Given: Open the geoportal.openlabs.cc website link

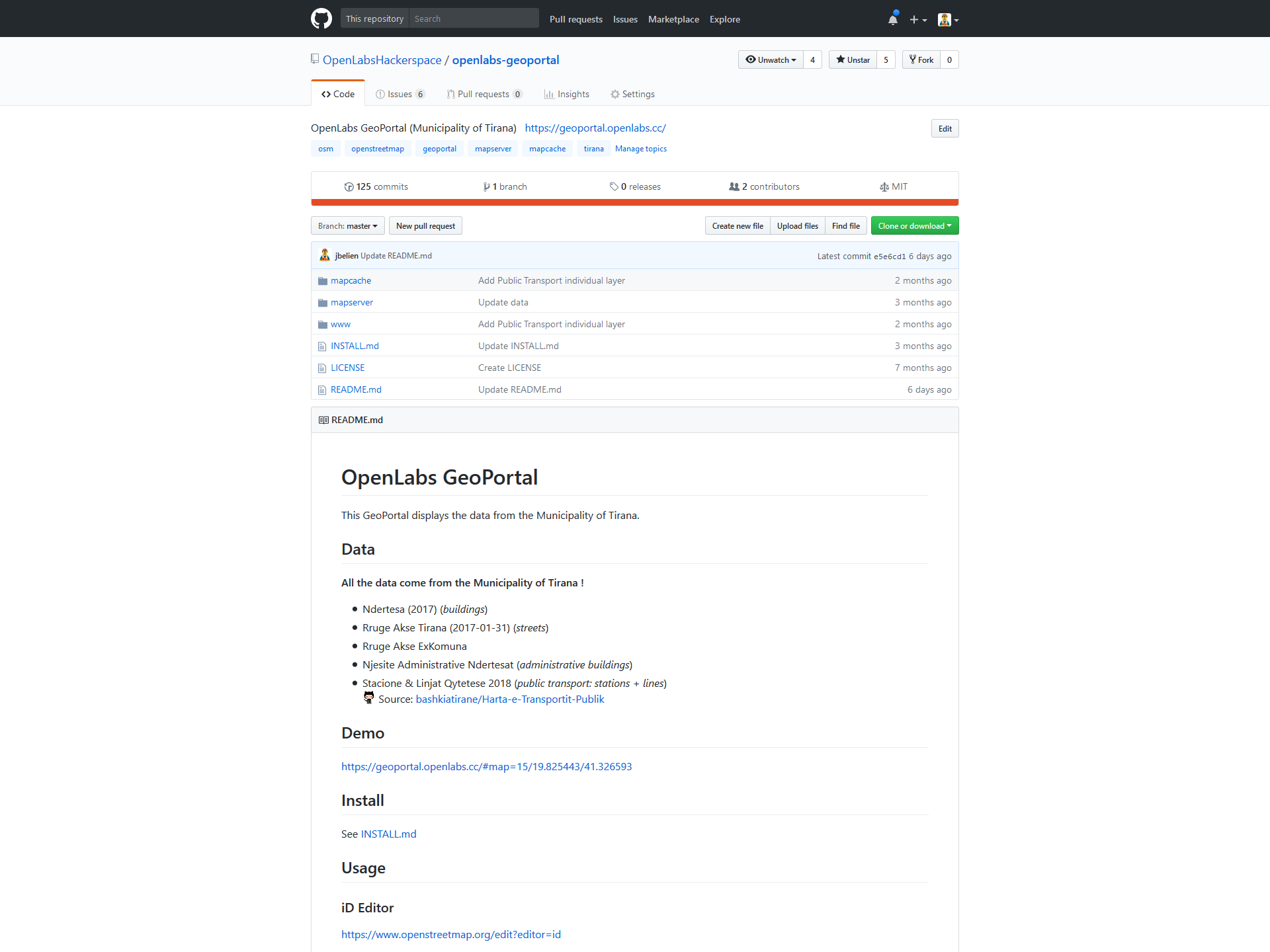Looking at the screenshot, I should 595,128.
